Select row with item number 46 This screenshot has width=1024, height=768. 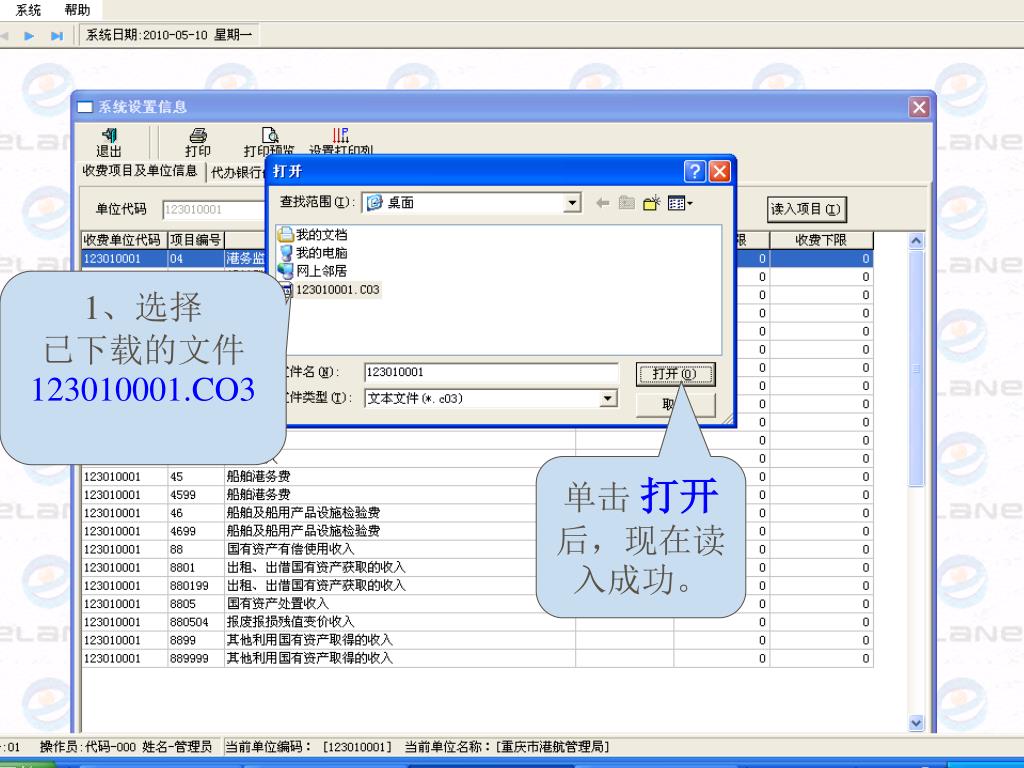[477, 513]
